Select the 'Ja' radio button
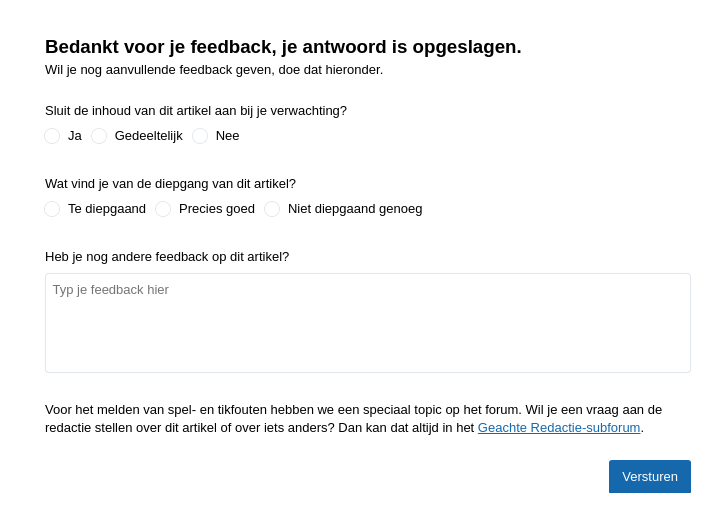 tap(52, 136)
